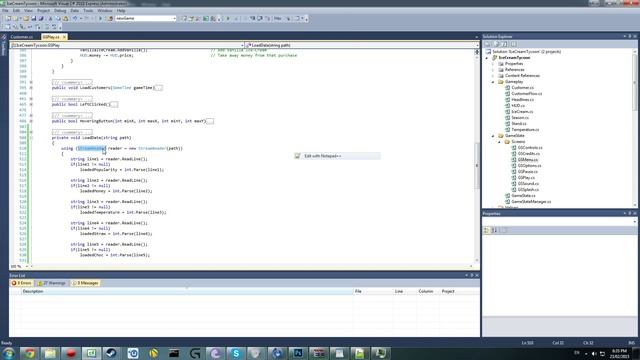Open the File menu
The height and width of the screenshot is (360, 640).
tap(5, 11)
